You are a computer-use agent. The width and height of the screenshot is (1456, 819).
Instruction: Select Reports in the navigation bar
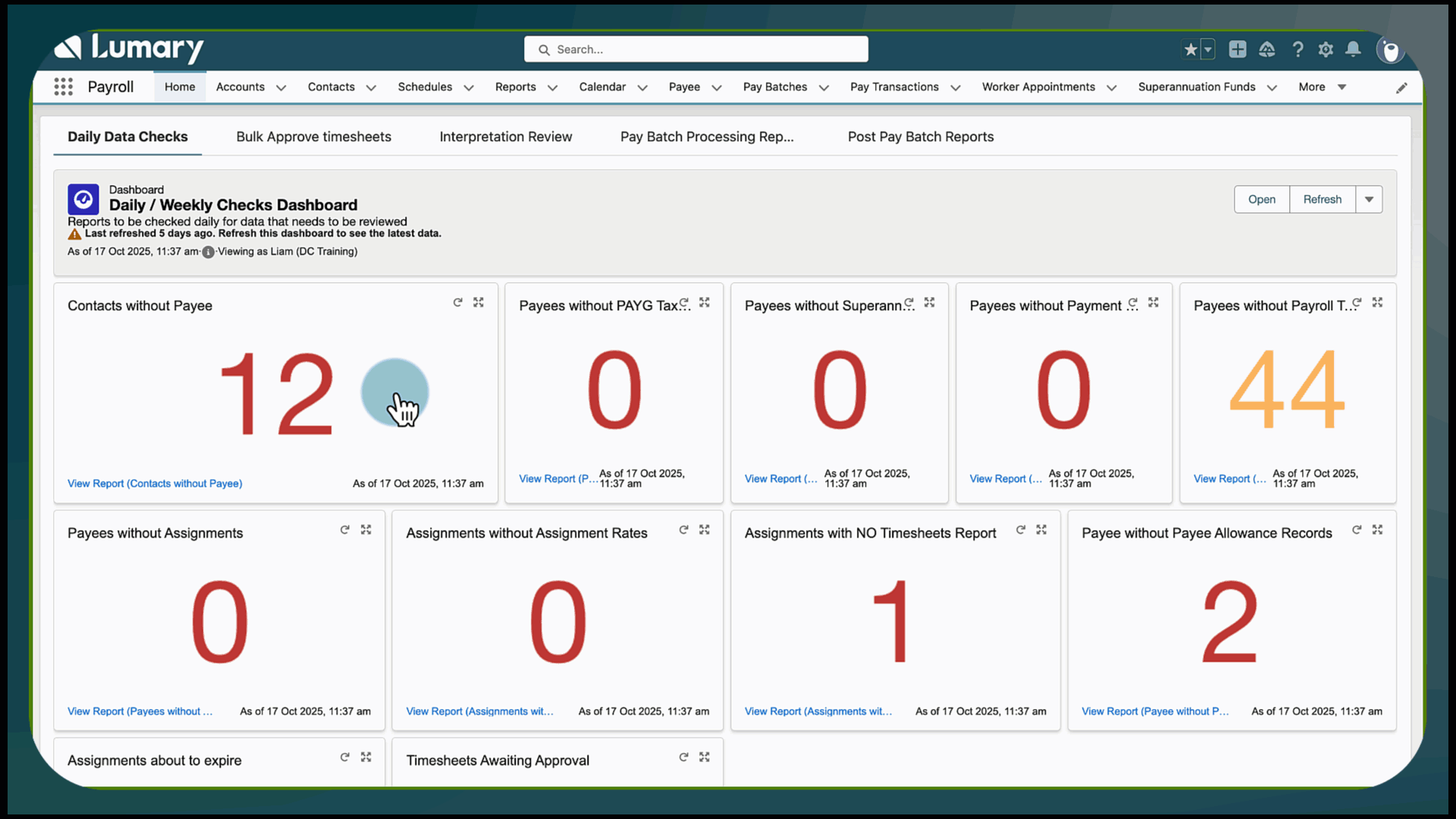click(516, 87)
